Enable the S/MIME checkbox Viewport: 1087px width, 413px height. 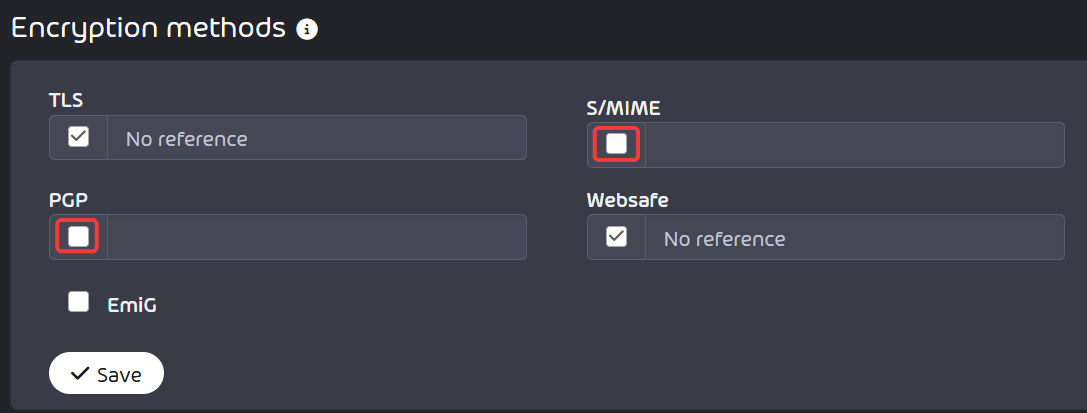click(x=616, y=144)
